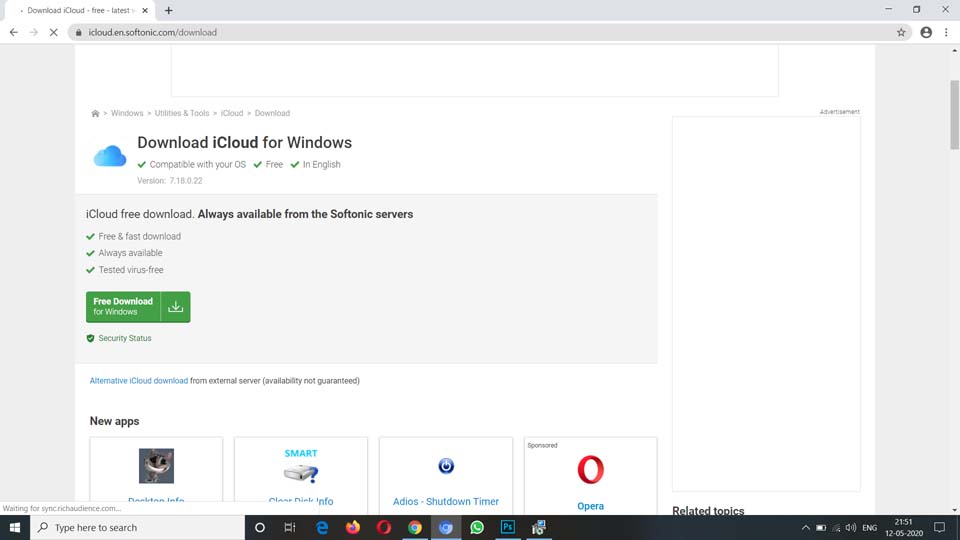960x540 pixels.
Task: Click scrollbar down arrow
Action: pos(954,509)
